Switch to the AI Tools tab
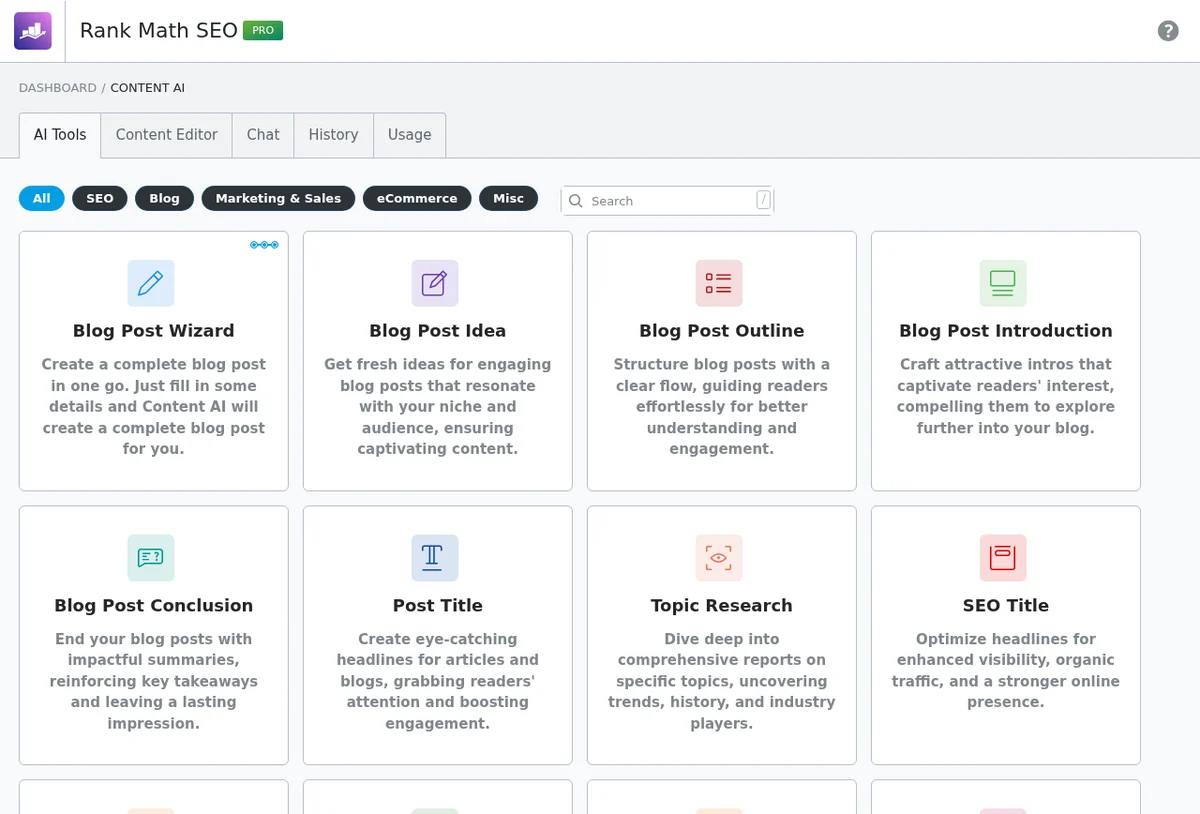Viewport: 1200px width, 814px height. coord(60,135)
